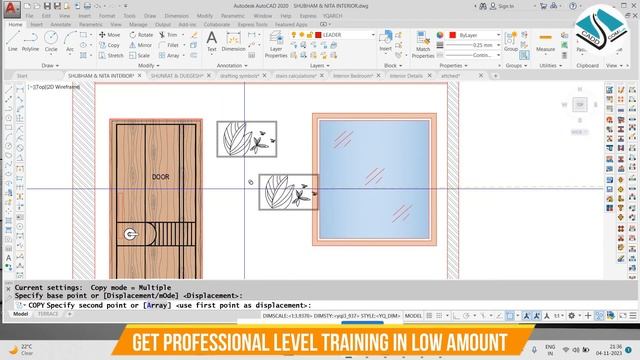Click the ViewCube Top face
This screenshot has height=360, width=640.
[x=580, y=105]
